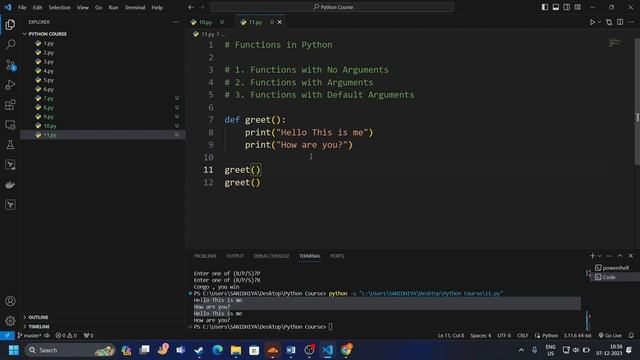Click the Go Live server button
The image size is (640, 360).
(610, 336)
